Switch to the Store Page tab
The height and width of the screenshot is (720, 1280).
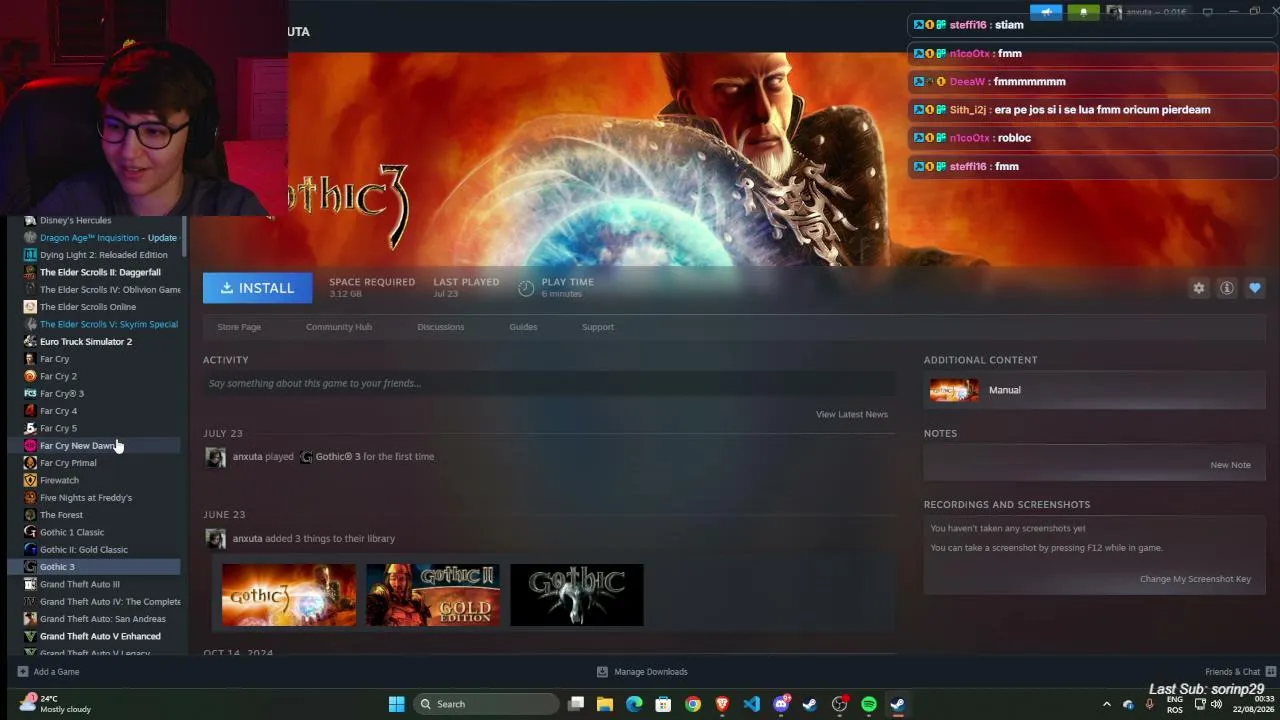coord(239,327)
